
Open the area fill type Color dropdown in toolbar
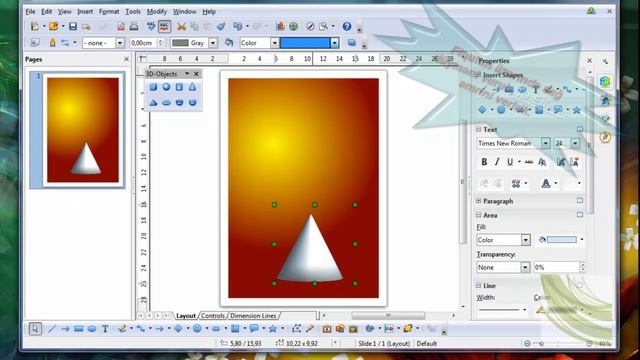click(x=274, y=43)
